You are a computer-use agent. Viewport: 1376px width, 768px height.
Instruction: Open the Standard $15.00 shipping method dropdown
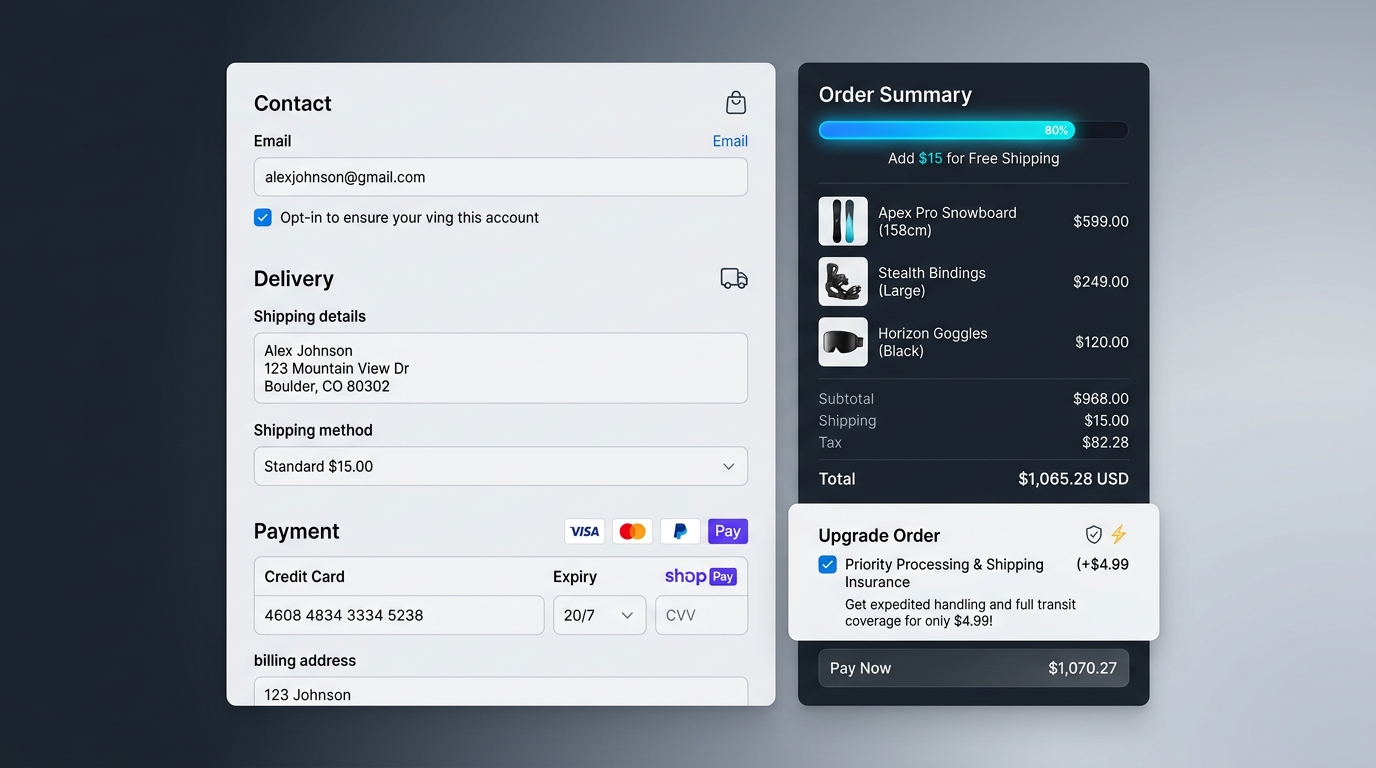[x=501, y=466]
